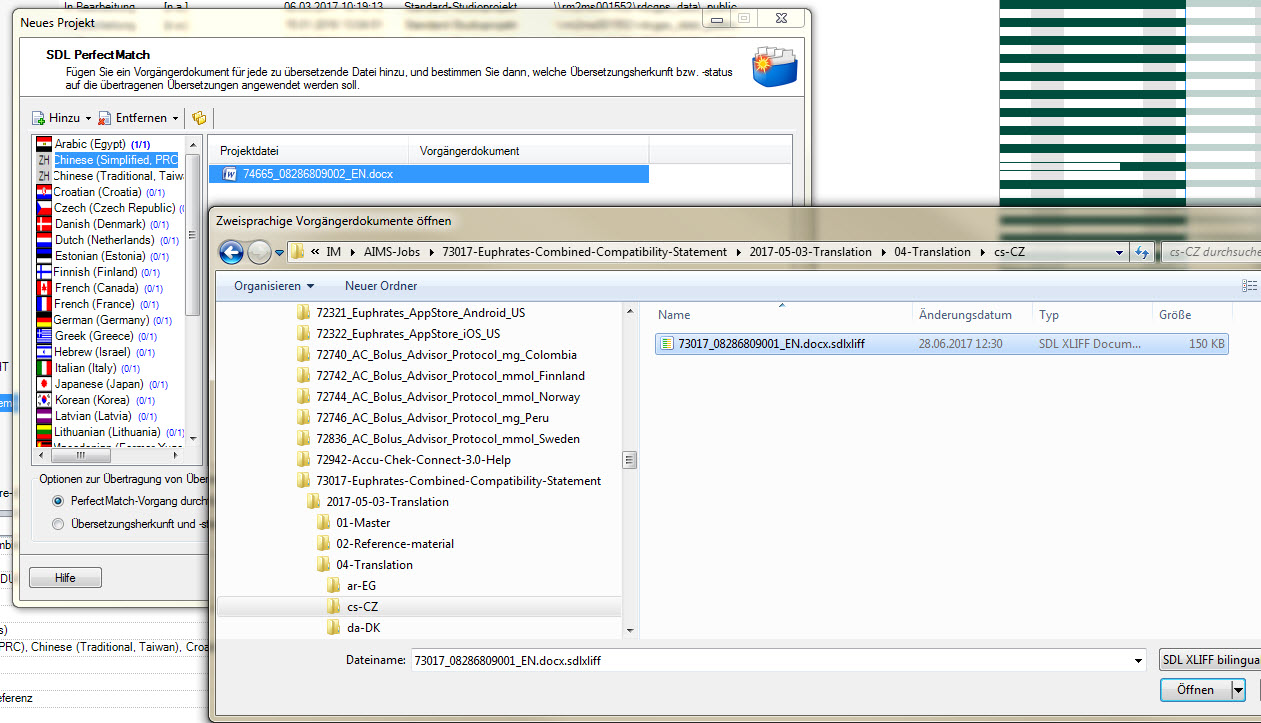Click the Größe column header
This screenshot has width=1261, height=723.
1190,315
